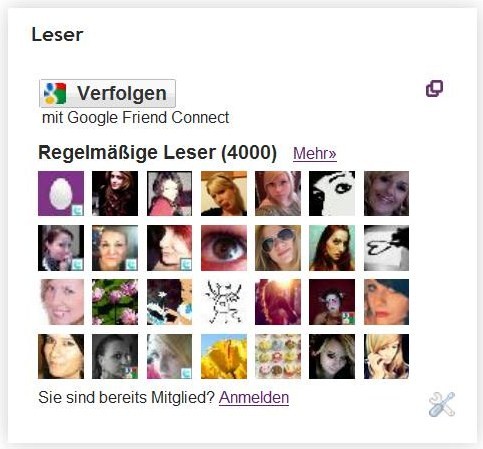This screenshot has width=483, height=449.
Task: Open the close-up eye avatar
Action: (x=224, y=248)
